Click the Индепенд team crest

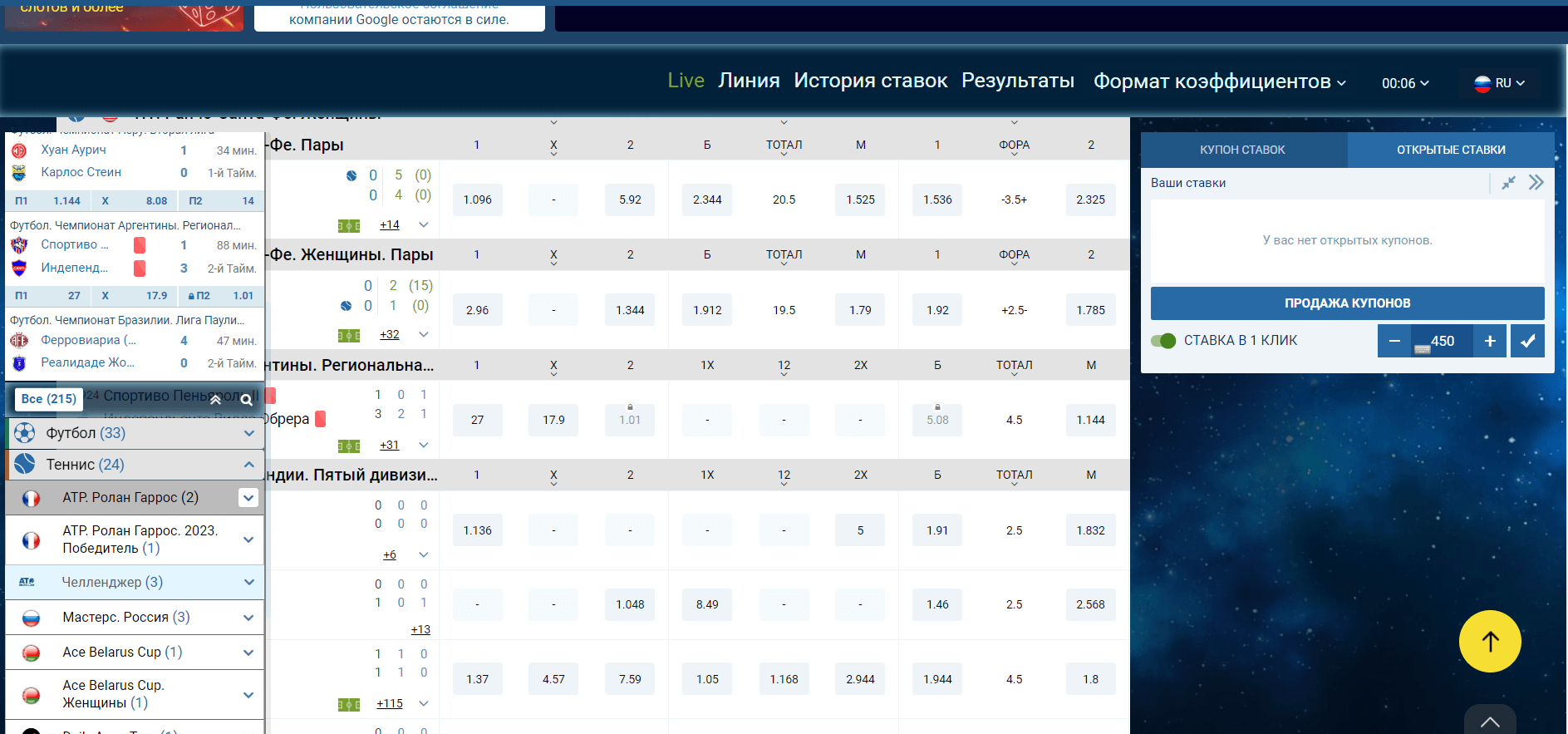pyautogui.click(x=19, y=268)
